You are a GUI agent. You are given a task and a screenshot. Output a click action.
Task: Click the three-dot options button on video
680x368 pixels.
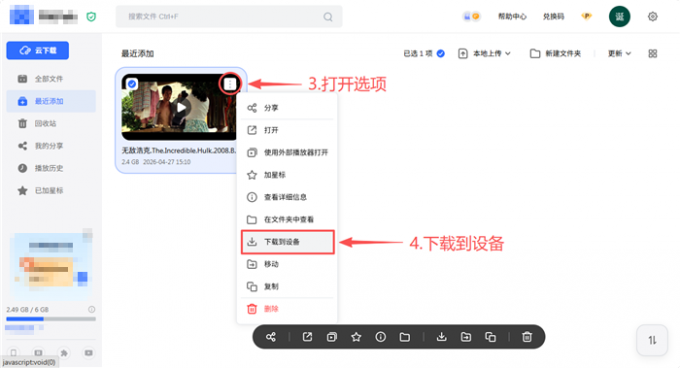pos(230,84)
